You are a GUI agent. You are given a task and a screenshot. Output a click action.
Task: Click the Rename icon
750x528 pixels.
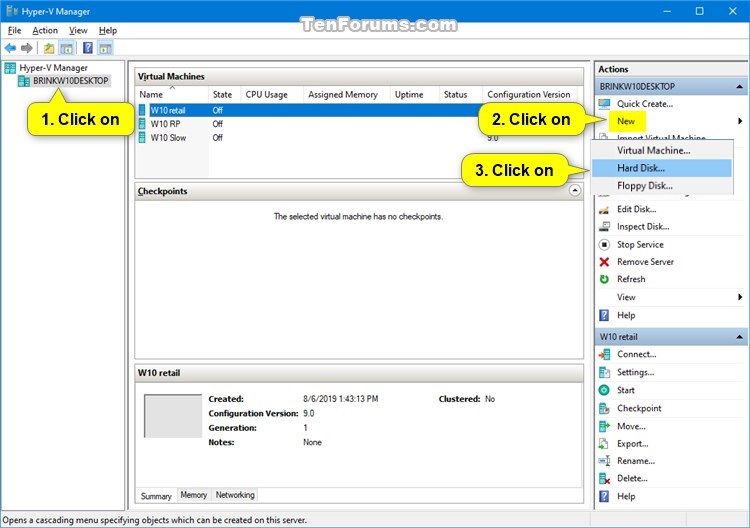coord(605,461)
